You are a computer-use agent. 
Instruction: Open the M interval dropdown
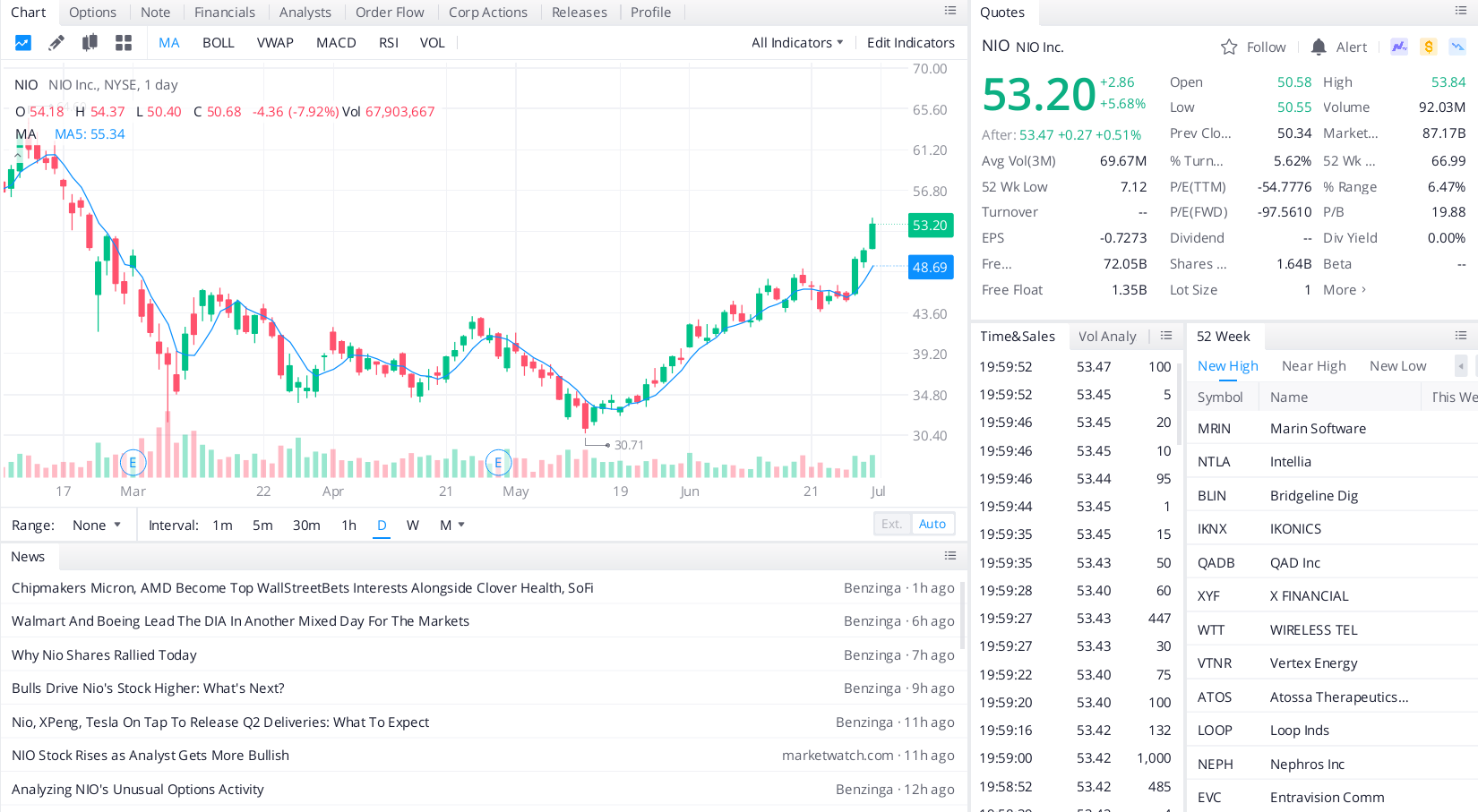pos(452,526)
